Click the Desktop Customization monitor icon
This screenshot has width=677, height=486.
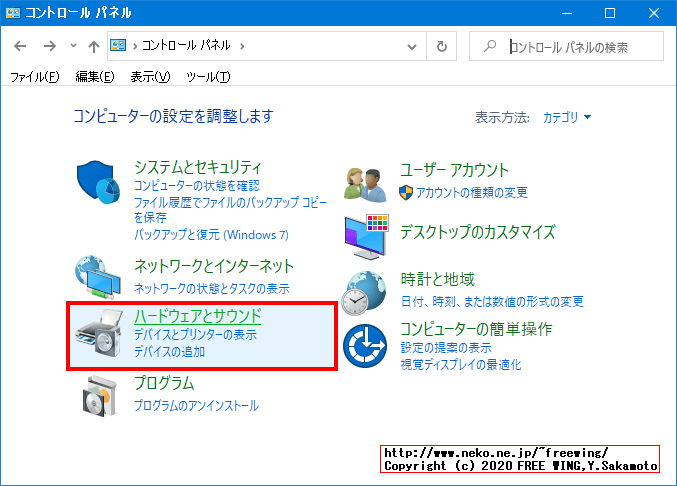pyautogui.click(x=367, y=237)
